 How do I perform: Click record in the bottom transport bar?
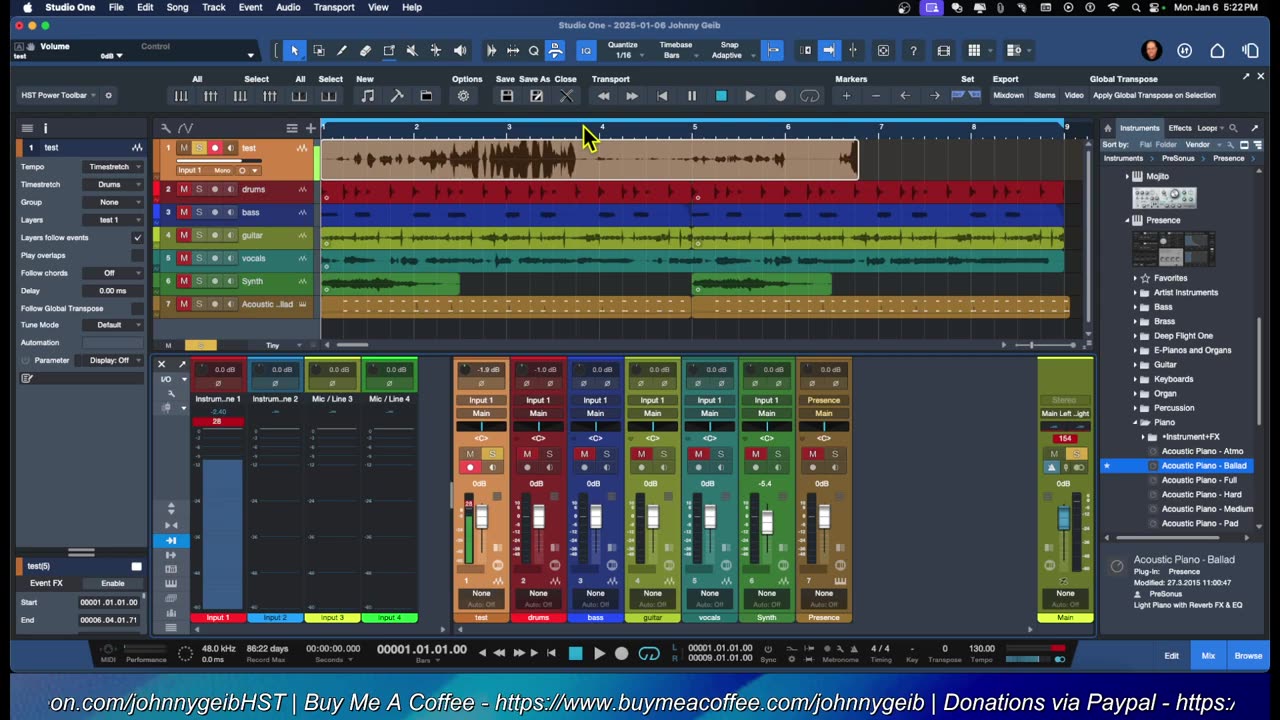pyautogui.click(x=621, y=654)
